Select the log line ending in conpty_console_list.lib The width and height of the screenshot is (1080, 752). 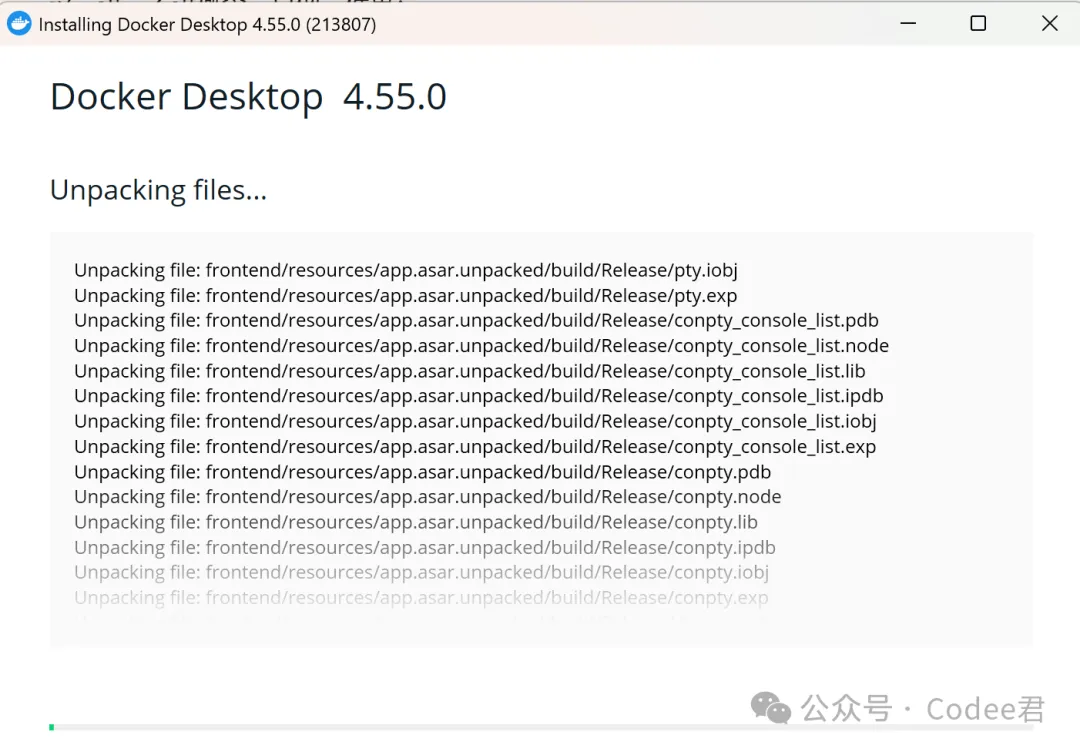[x=470, y=371]
